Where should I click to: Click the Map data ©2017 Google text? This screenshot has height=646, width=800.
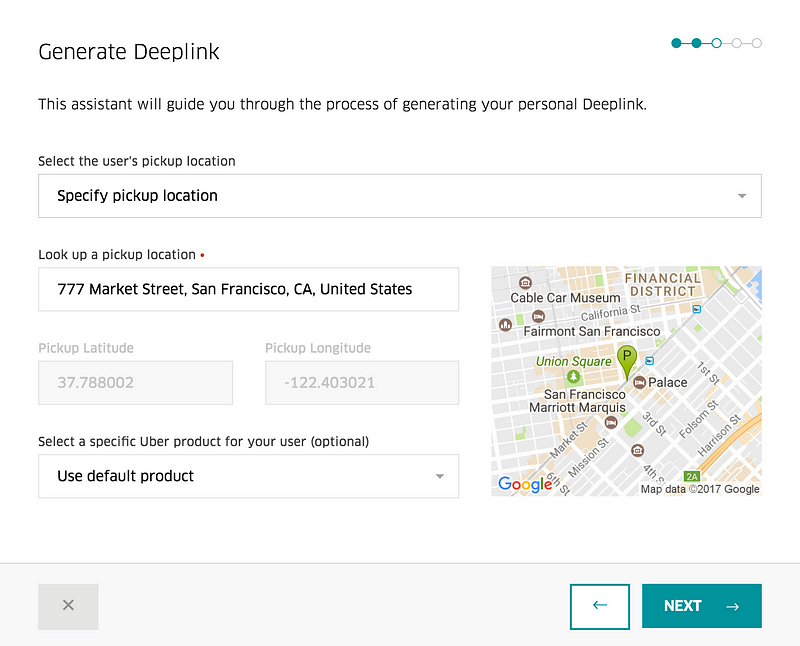click(x=700, y=489)
